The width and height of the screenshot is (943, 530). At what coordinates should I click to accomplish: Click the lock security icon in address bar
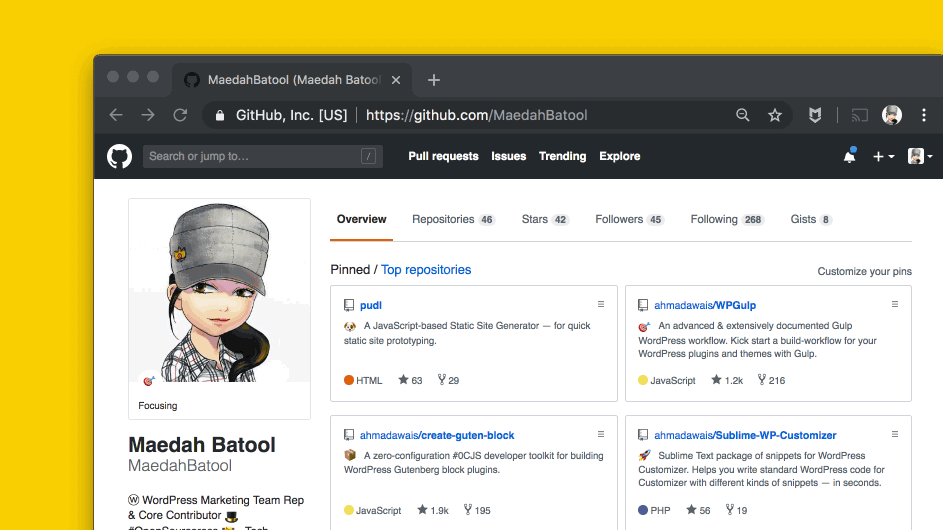click(x=220, y=116)
